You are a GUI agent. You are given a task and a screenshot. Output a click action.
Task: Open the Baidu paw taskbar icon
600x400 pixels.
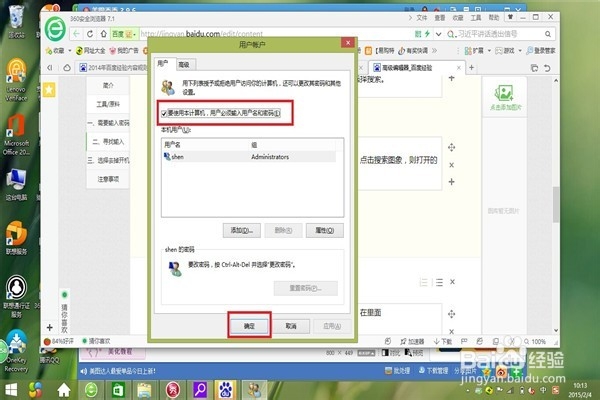tap(225, 390)
